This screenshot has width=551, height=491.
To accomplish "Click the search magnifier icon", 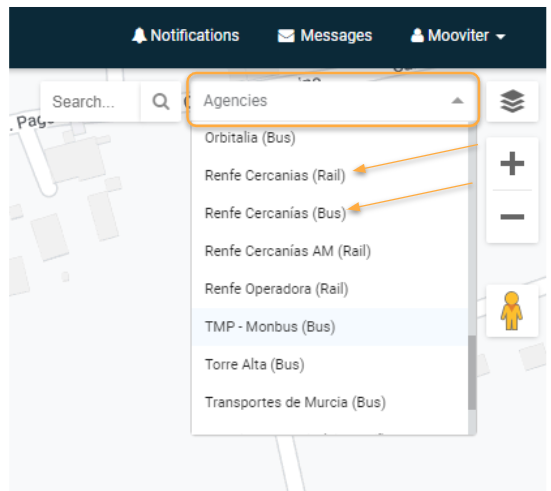I will pyautogui.click(x=161, y=102).
